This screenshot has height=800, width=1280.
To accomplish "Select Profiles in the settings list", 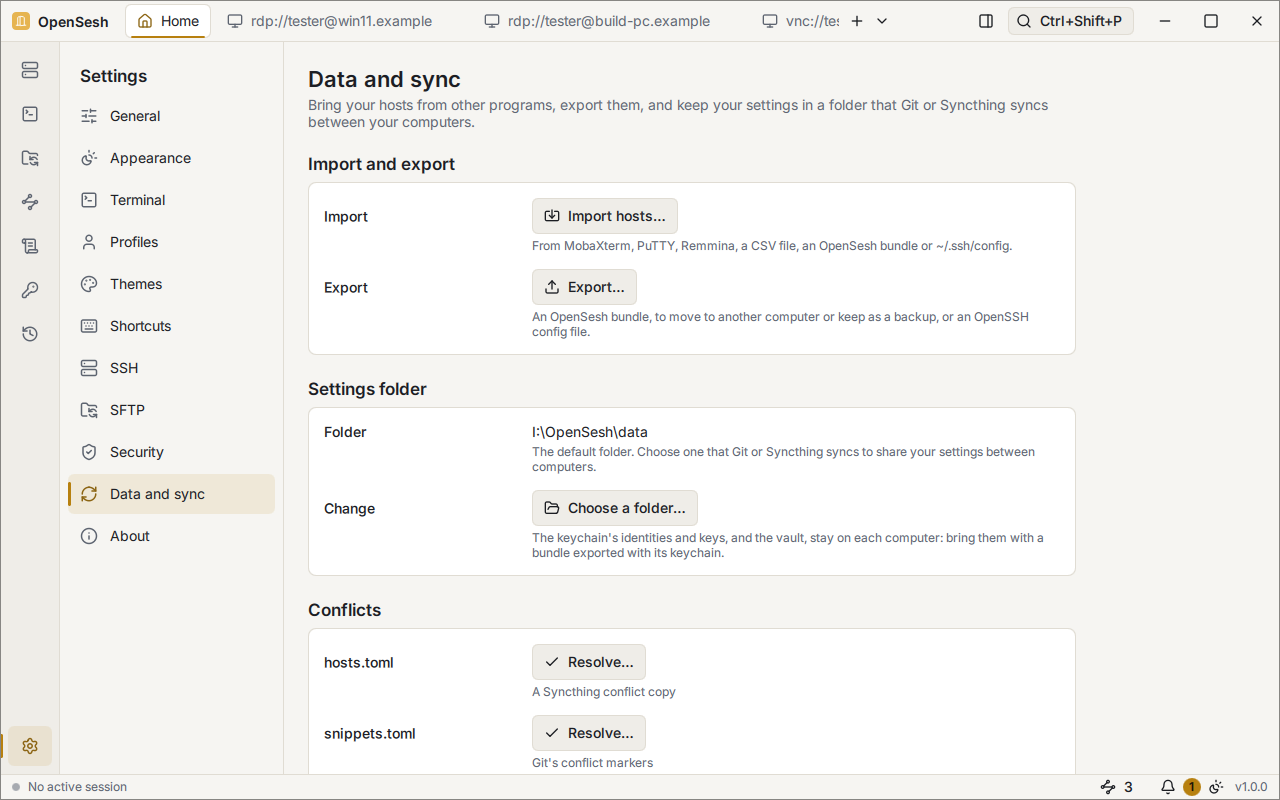I will coord(171,242).
